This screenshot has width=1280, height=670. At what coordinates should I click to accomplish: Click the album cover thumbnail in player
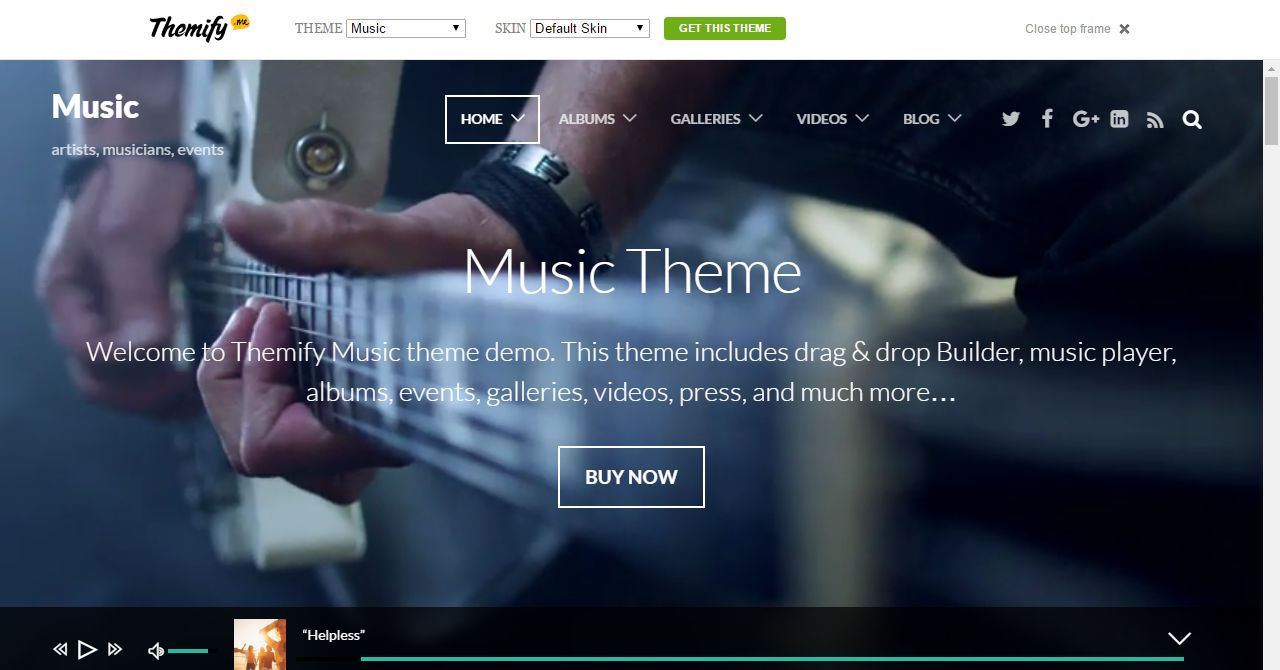pyautogui.click(x=260, y=644)
